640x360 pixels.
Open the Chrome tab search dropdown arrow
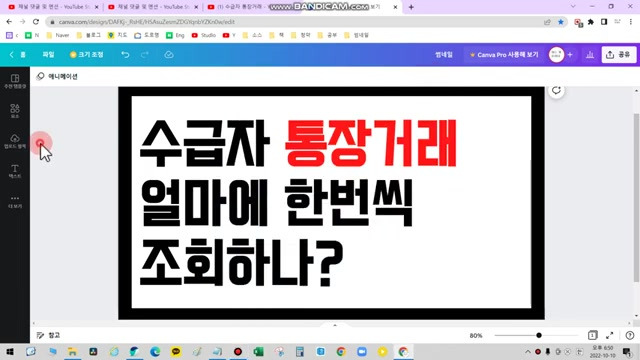click(x=573, y=7)
